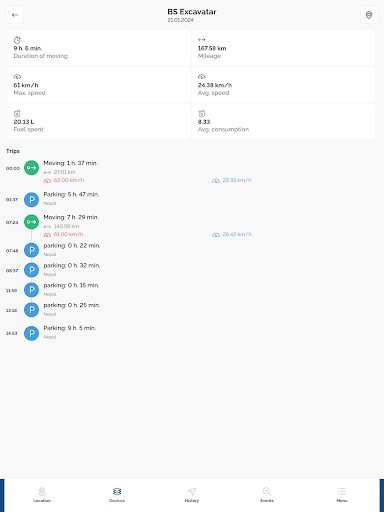The image size is (384, 512).
Task: Click the Max. speed gauge icon
Action: [x=17, y=77]
